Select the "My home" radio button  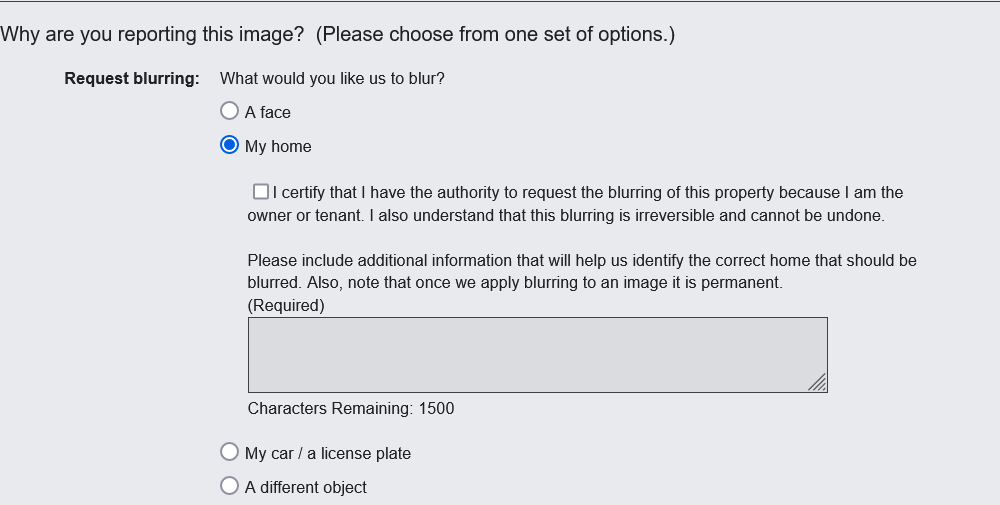(229, 145)
